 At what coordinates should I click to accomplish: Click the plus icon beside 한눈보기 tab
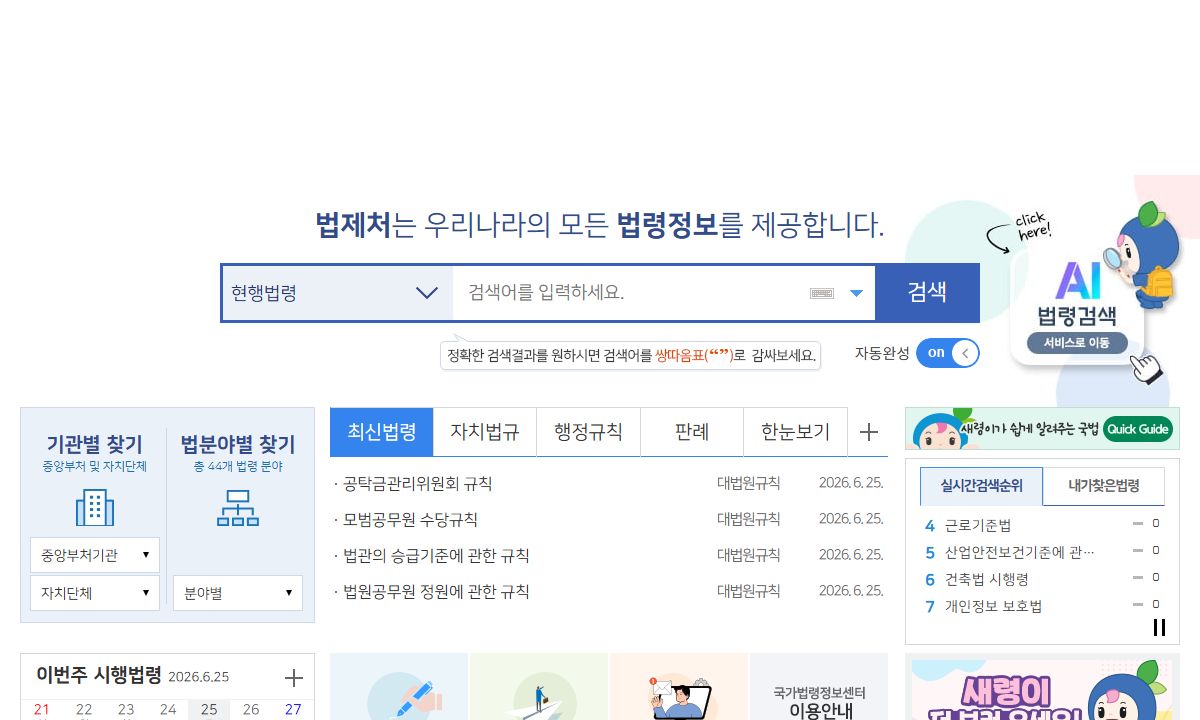[869, 432]
